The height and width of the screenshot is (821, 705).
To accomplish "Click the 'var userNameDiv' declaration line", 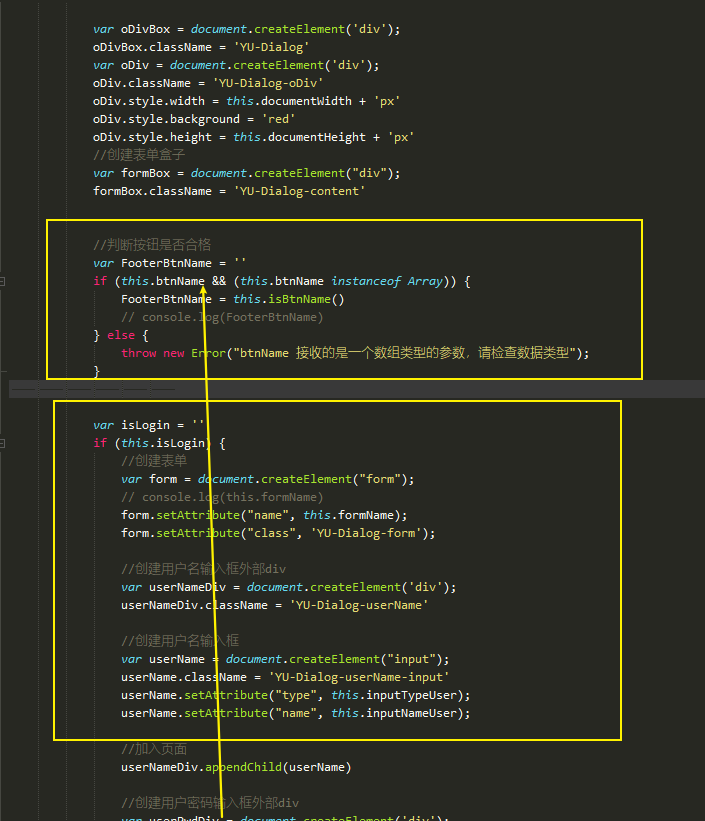I will [289, 587].
